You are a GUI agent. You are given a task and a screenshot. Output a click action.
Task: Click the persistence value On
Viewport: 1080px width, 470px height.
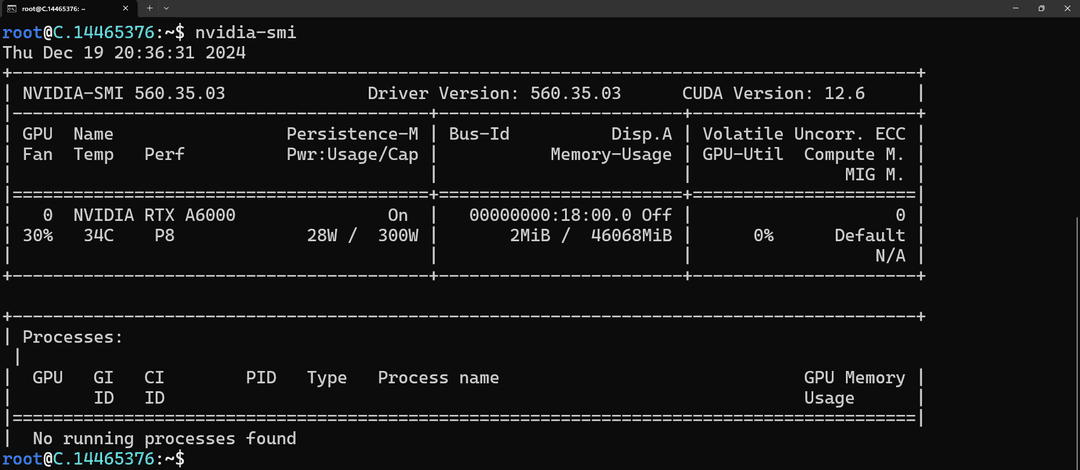tap(397, 215)
